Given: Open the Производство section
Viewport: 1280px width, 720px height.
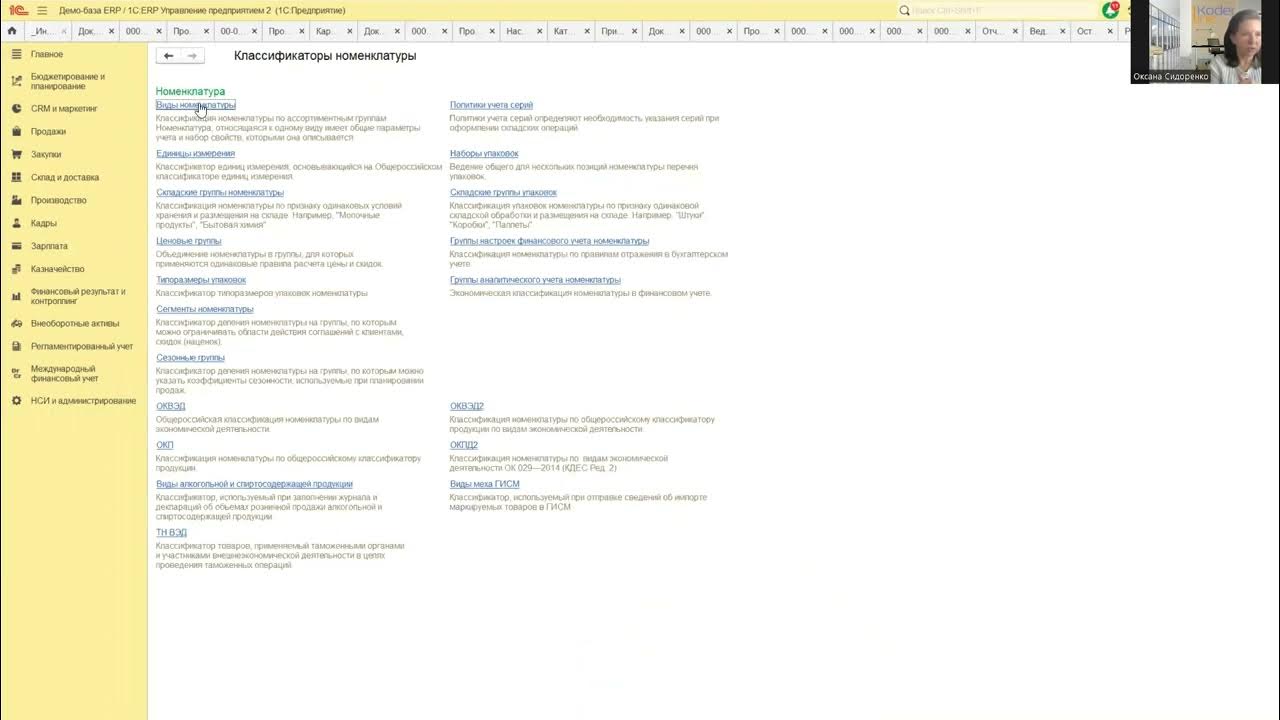Looking at the screenshot, I should pyautogui.click(x=59, y=200).
